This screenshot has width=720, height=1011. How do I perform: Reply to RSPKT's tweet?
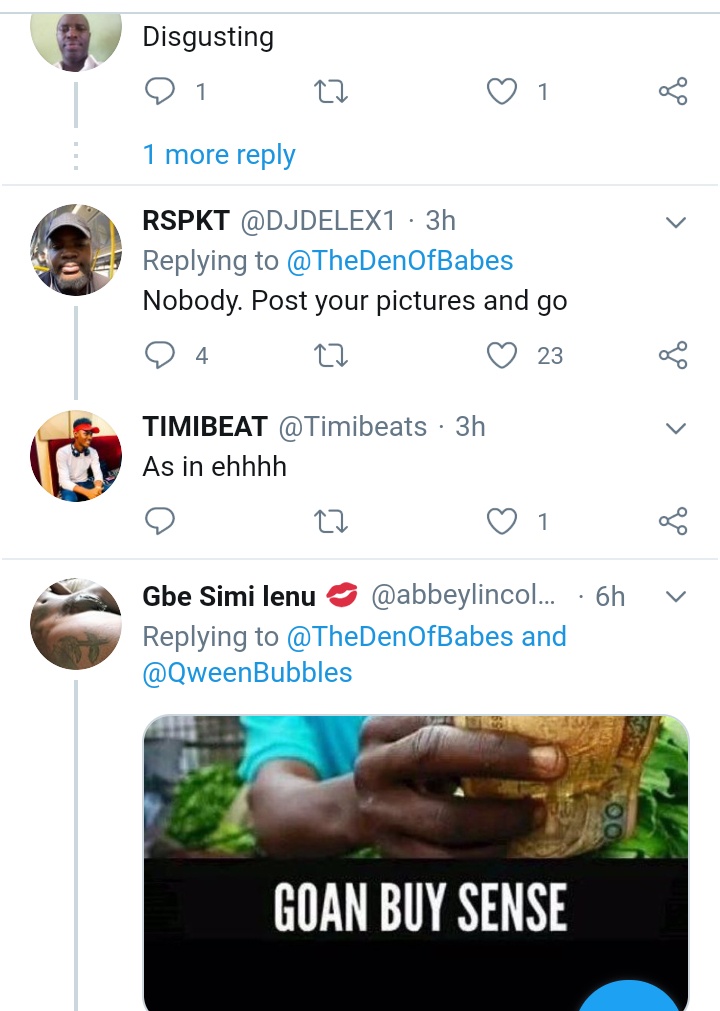coord(160,355)
